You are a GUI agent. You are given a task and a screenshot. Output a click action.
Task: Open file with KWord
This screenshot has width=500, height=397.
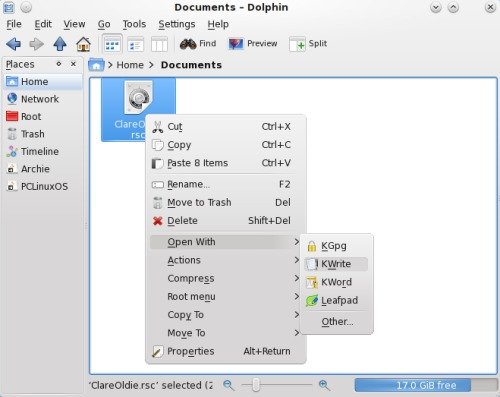(x=336, y=282)
